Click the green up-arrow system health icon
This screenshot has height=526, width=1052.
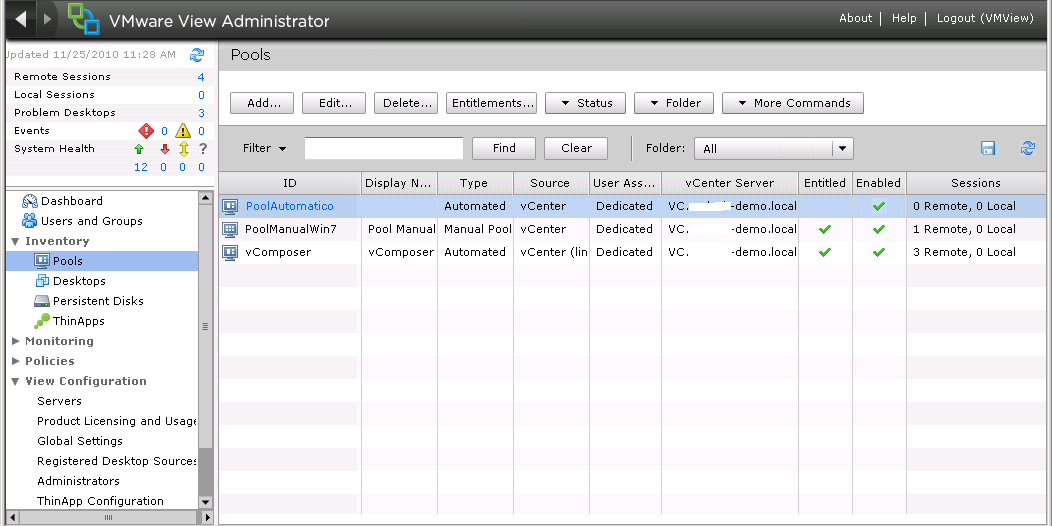click(x=140, y=149)
